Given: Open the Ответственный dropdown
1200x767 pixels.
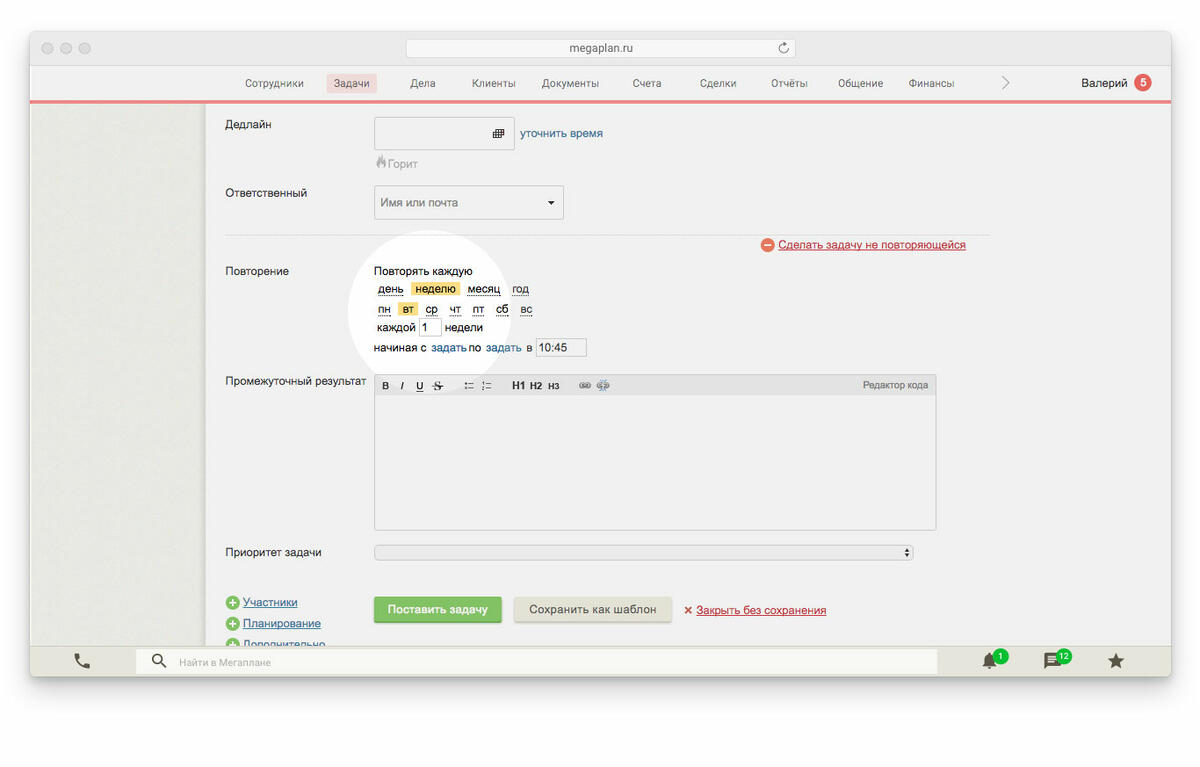Looking at the screenshot, I should [468, 202].
